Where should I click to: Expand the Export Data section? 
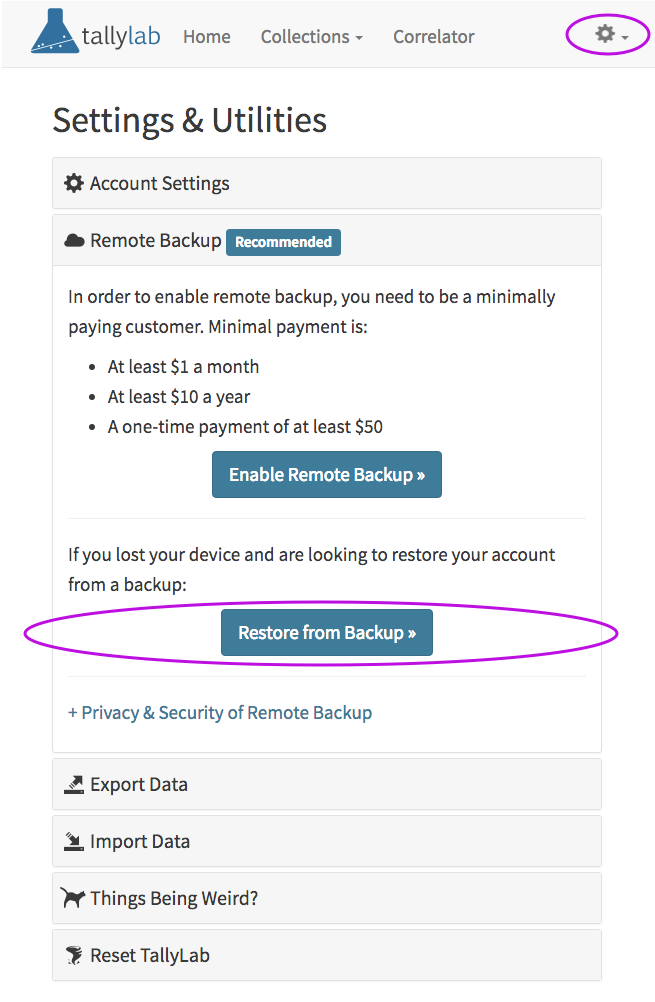pyautogui.click(x=327, y=784)
